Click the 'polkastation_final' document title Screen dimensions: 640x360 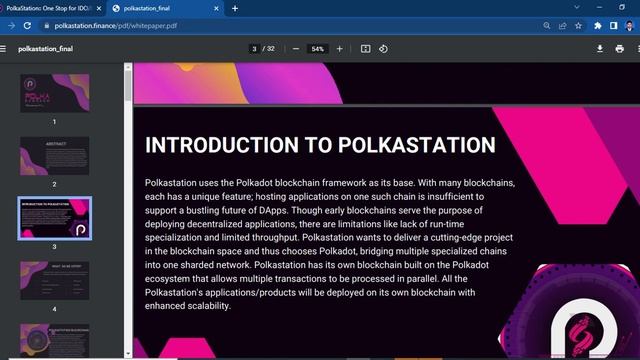coord(46,49)
